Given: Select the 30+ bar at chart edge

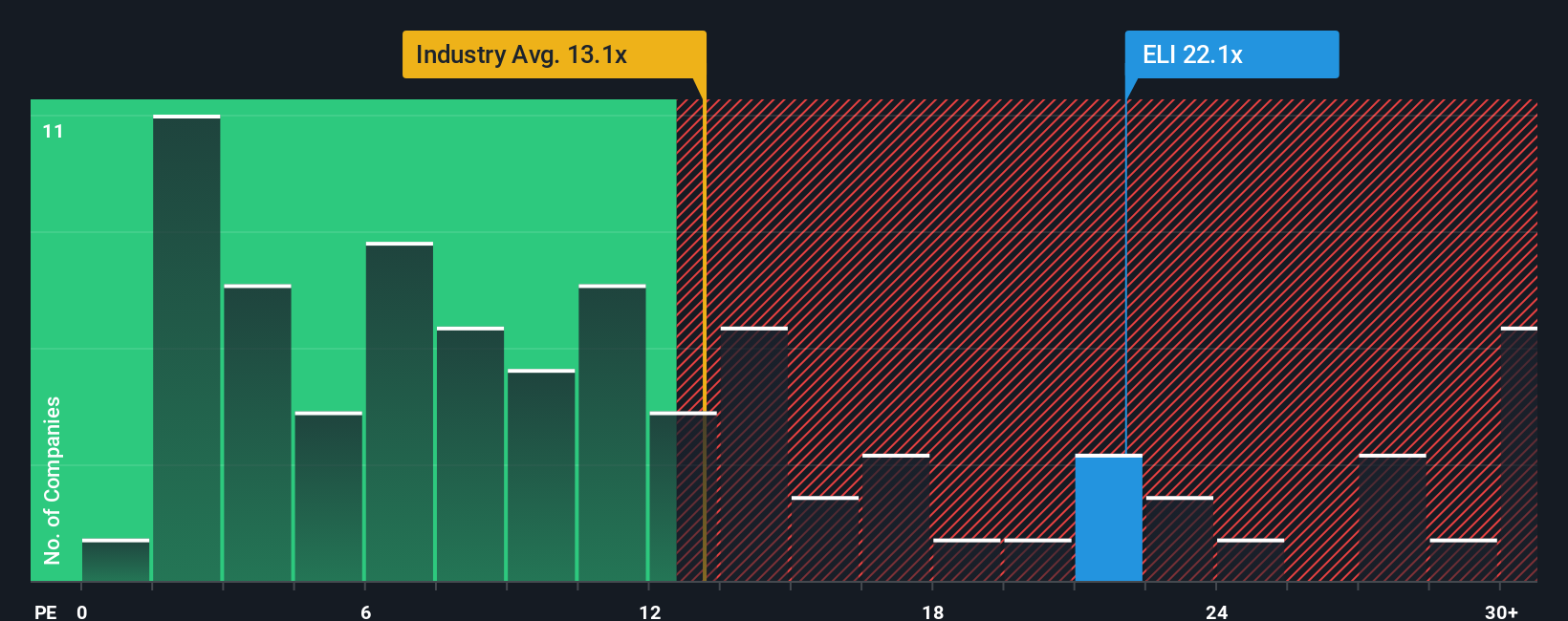Looking at the screenshot, I should pyautogui.click(x=1519, y=455).
